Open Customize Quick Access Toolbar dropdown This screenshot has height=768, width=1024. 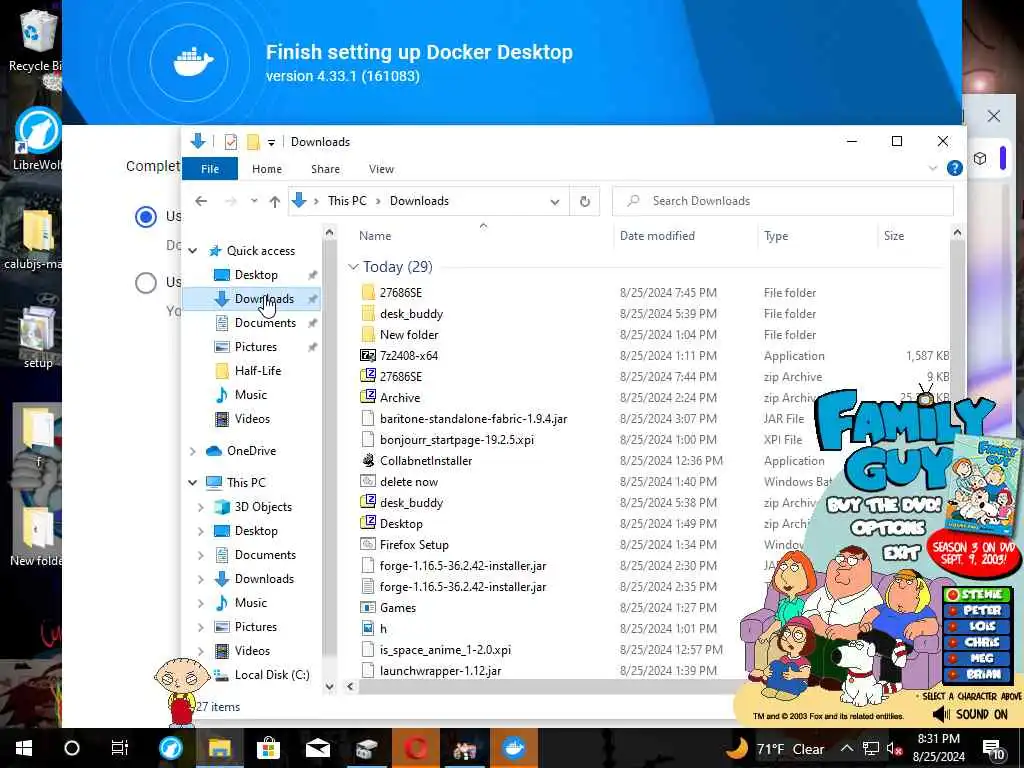click(271, 142)
